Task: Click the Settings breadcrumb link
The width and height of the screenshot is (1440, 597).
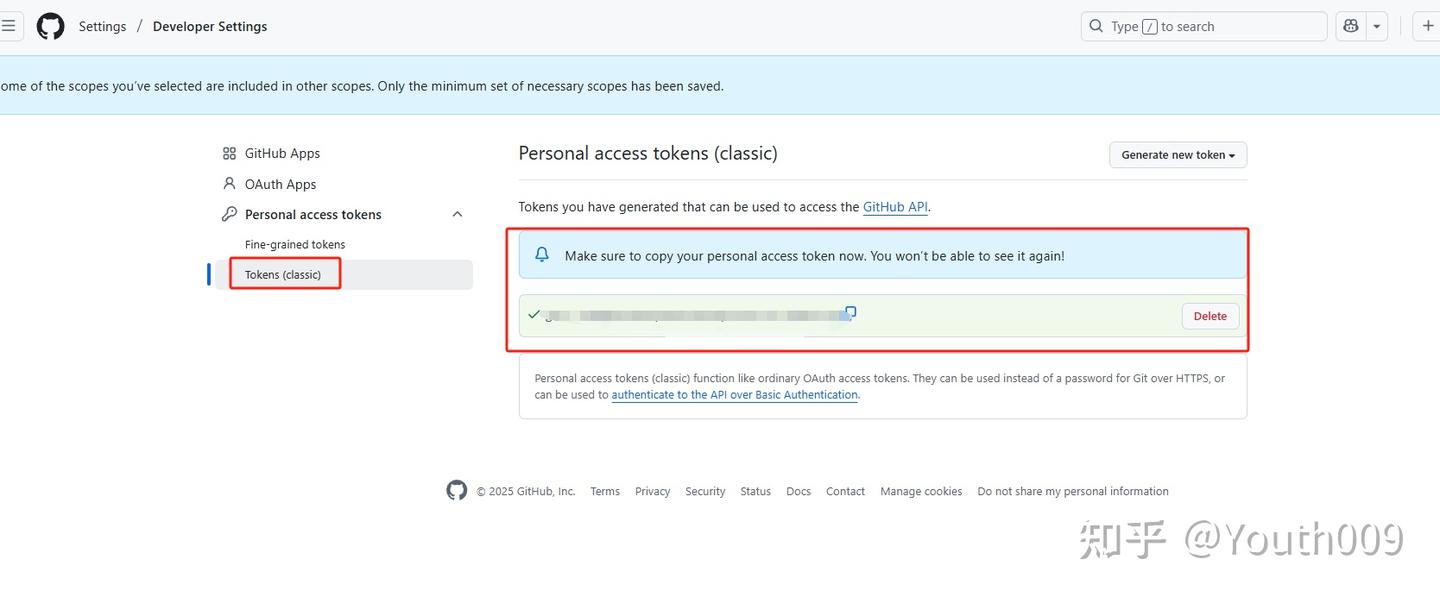Action: point(102,26)
